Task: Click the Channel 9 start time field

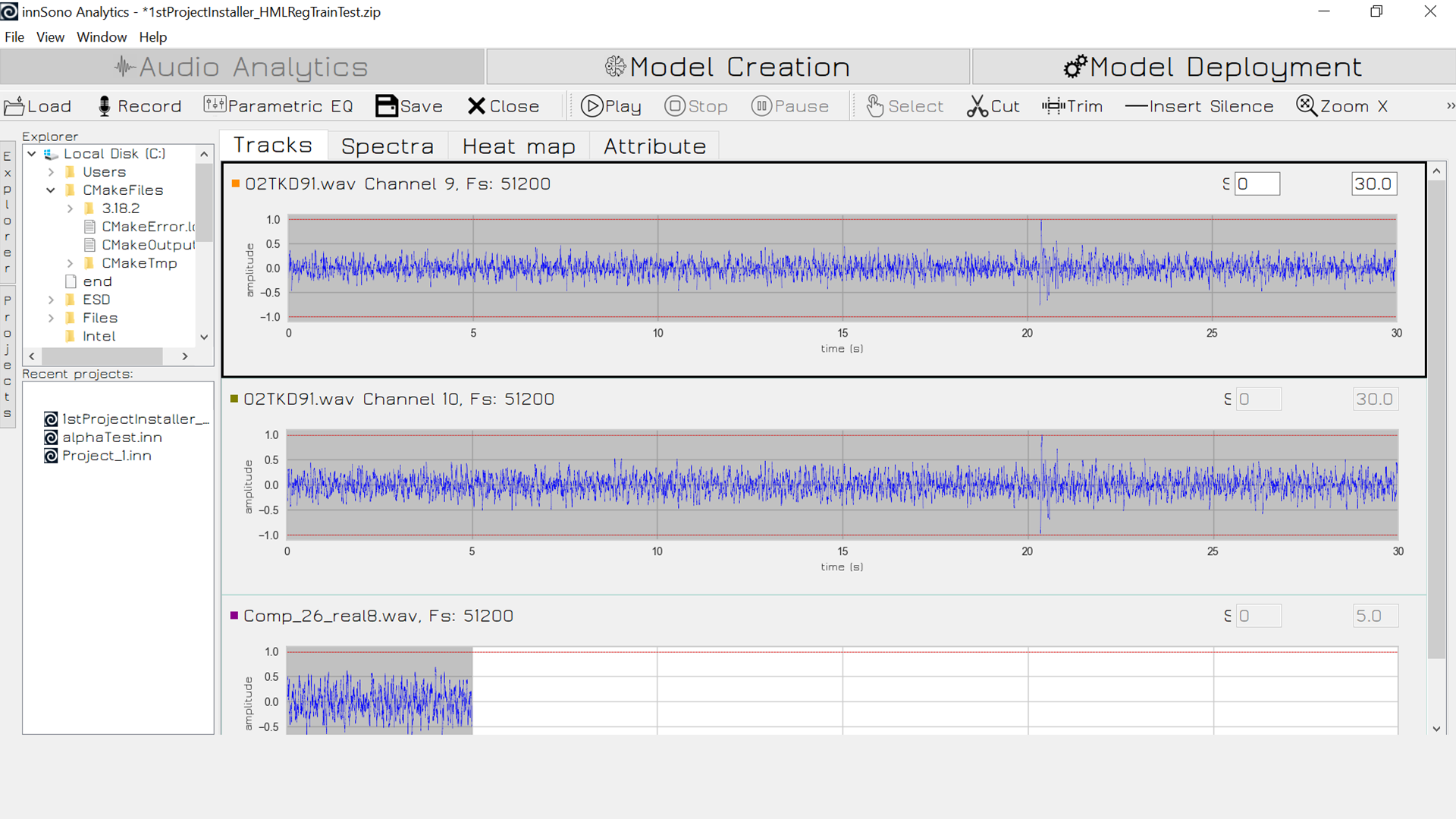Action: pos(1257,184)
